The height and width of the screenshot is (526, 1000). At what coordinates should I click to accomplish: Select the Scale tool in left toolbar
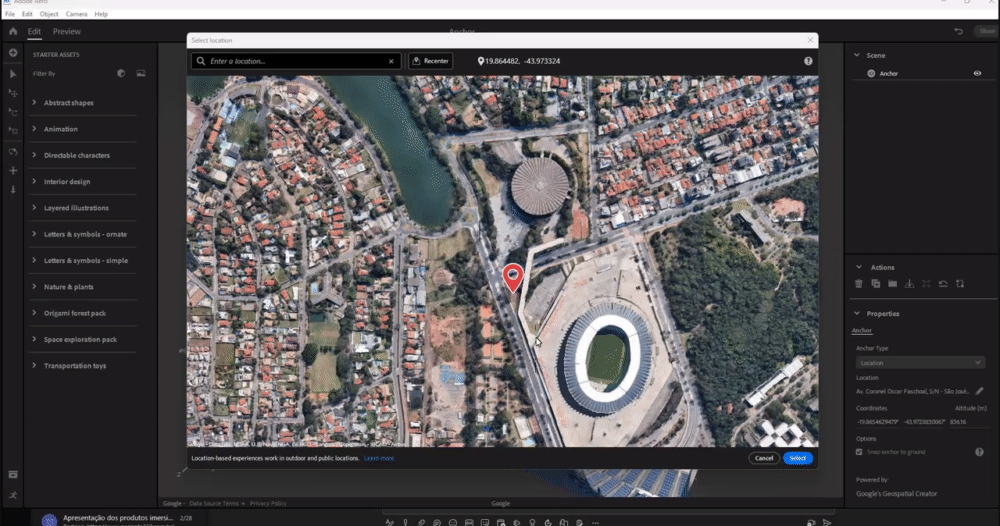click(13, 131)
